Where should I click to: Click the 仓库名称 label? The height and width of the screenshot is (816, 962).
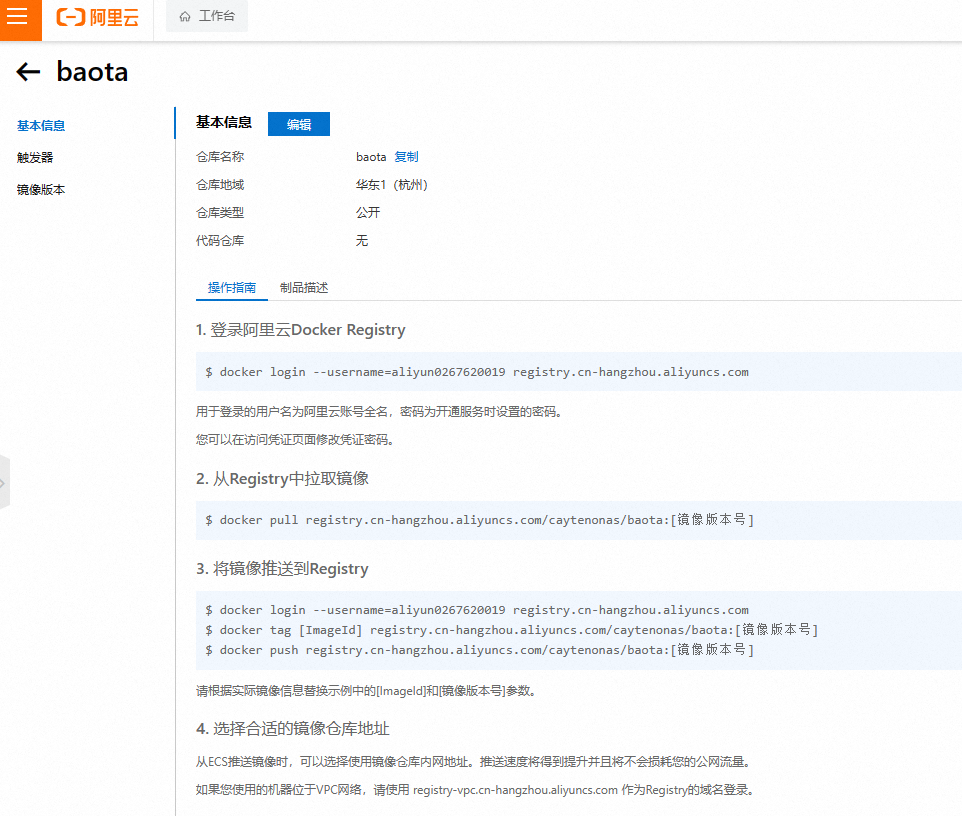click(x=220, y=157)
